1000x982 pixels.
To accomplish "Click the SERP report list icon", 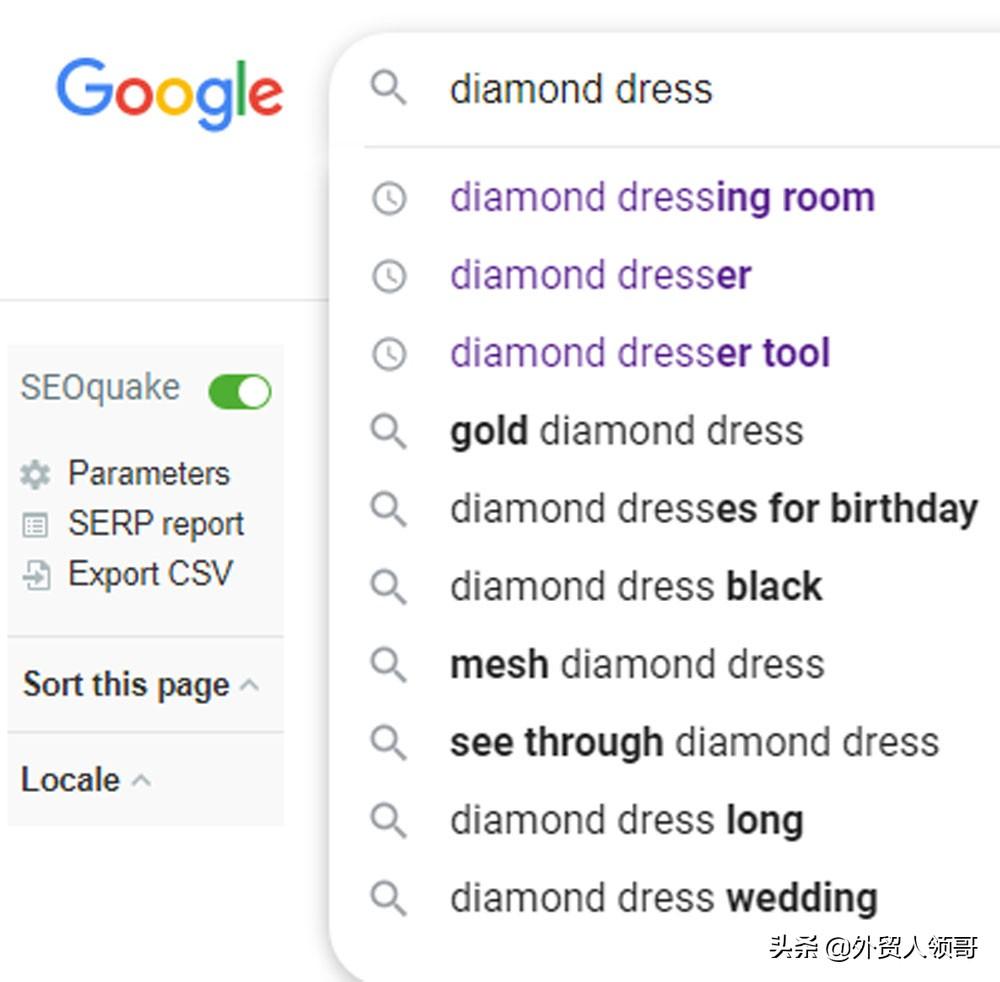I will 35,525.
